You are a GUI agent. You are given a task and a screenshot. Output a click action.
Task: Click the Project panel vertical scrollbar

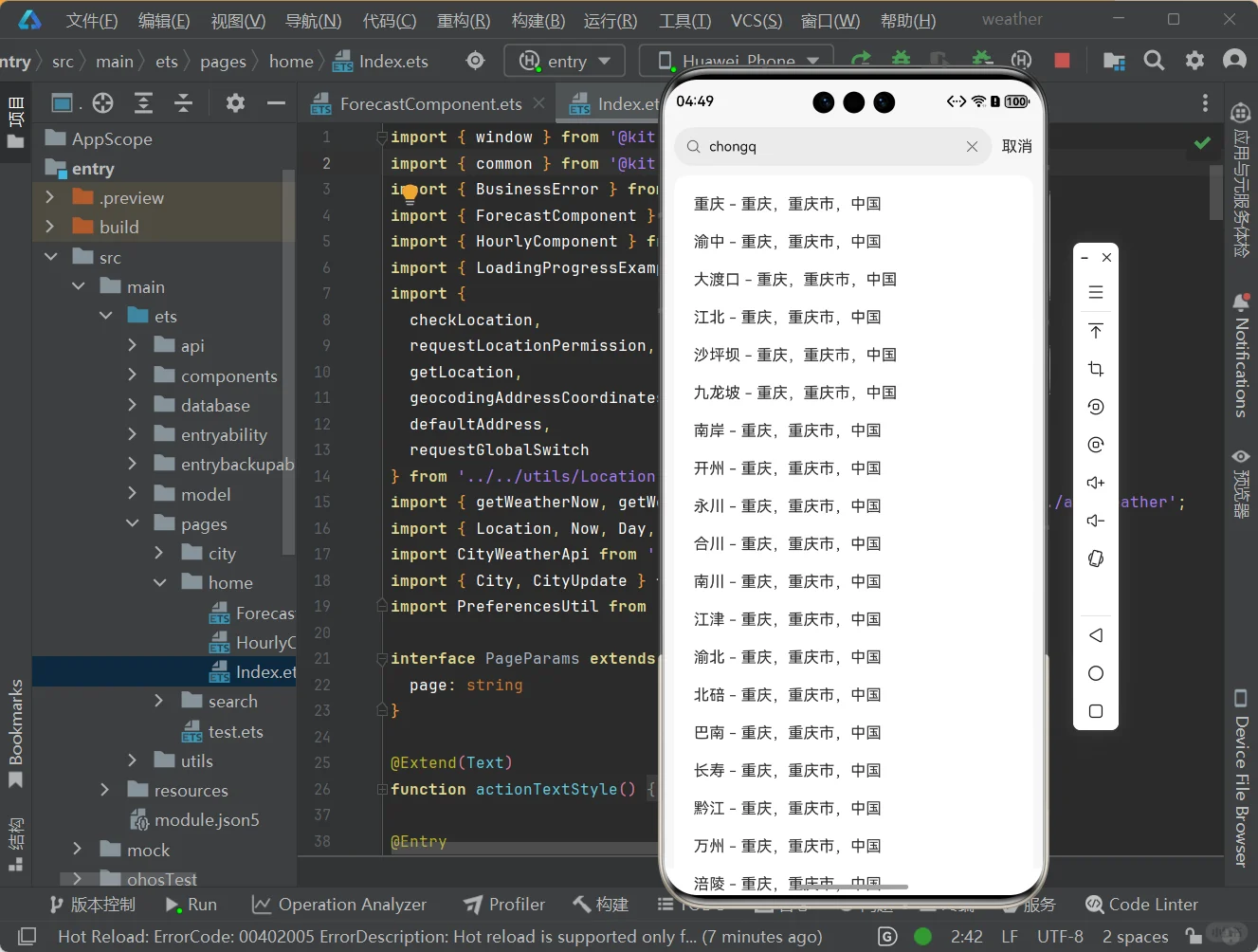pos(289,363)
